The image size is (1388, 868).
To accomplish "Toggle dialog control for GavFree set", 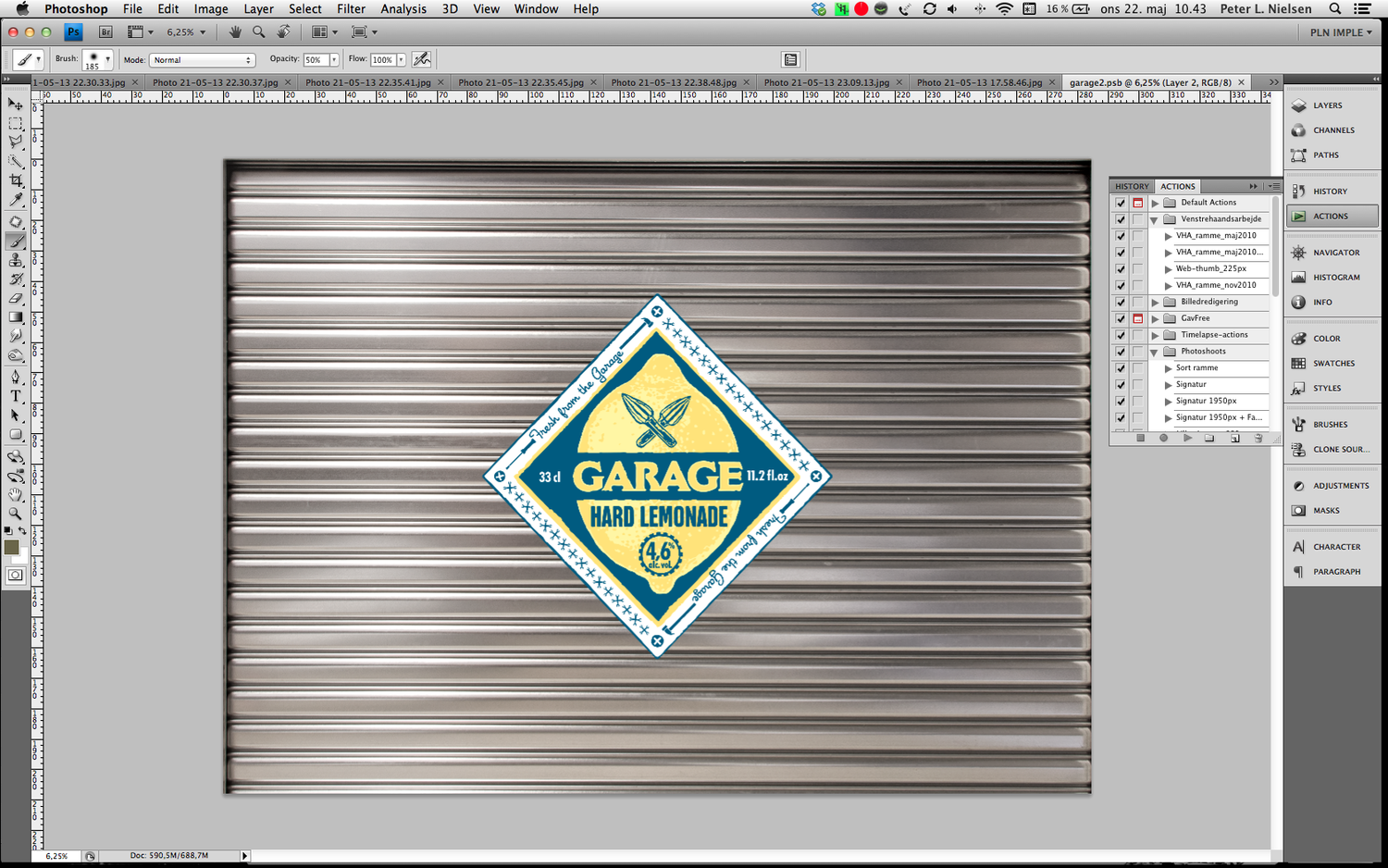I will pos(1138,319).
